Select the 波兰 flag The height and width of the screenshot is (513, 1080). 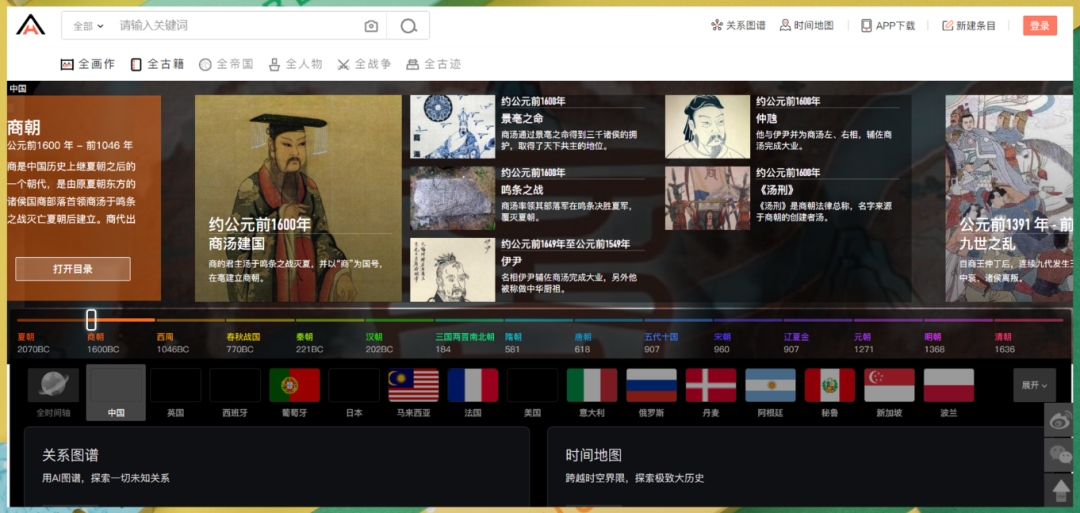pos(949,386)
